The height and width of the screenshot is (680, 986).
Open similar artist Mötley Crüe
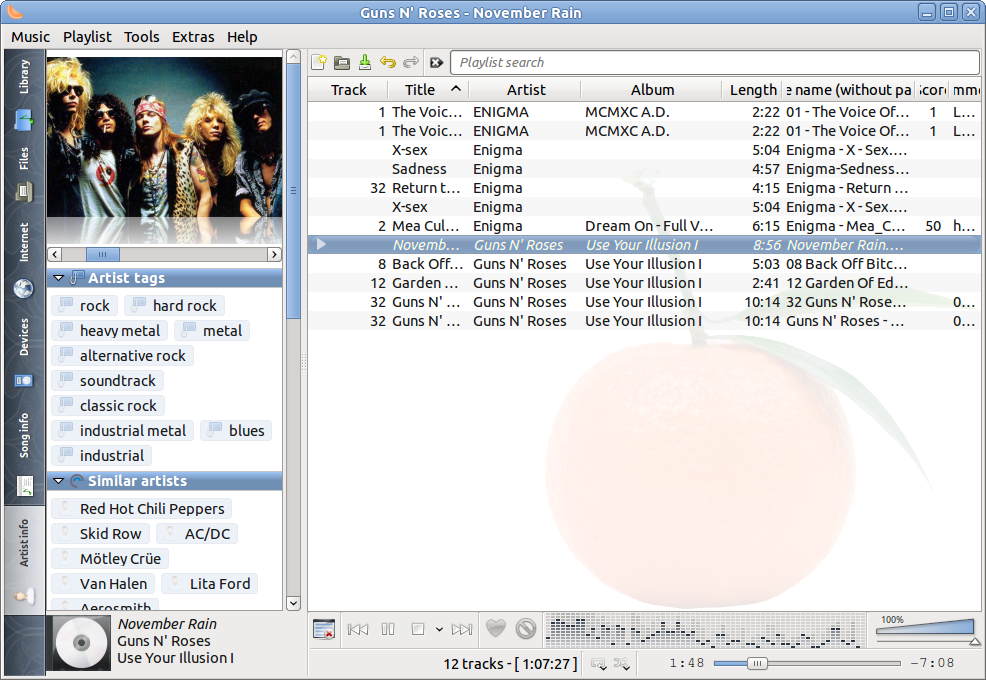point(109,559)
